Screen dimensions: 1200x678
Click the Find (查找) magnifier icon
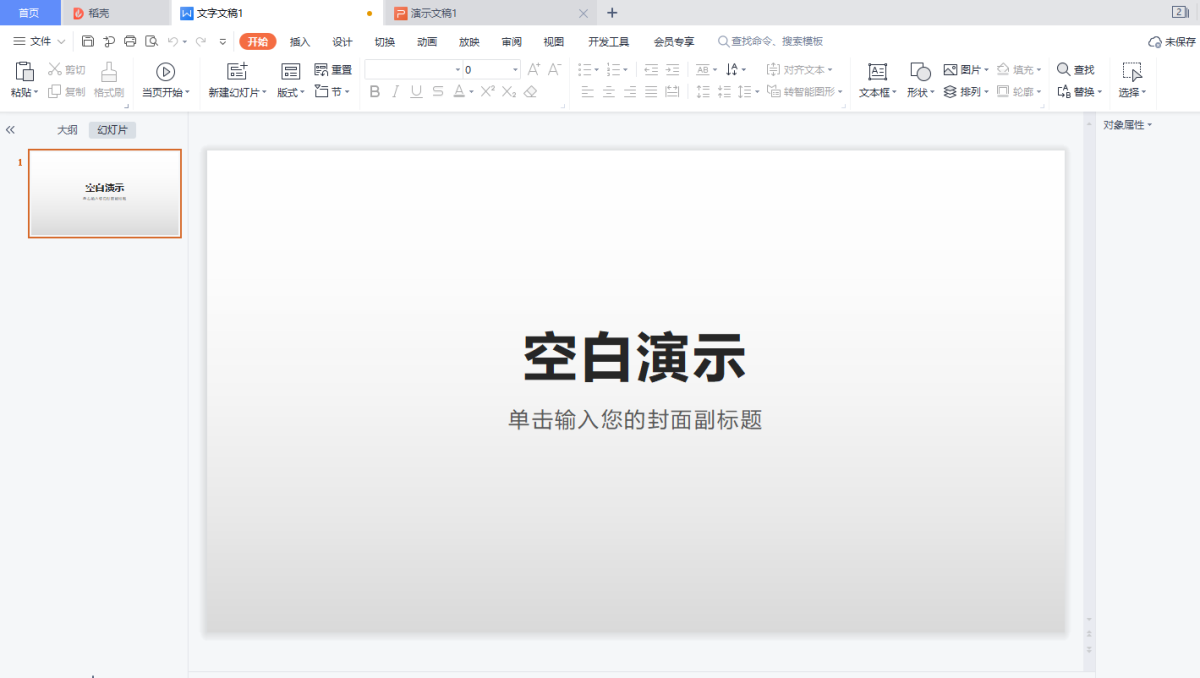(x=1064, y=70)
